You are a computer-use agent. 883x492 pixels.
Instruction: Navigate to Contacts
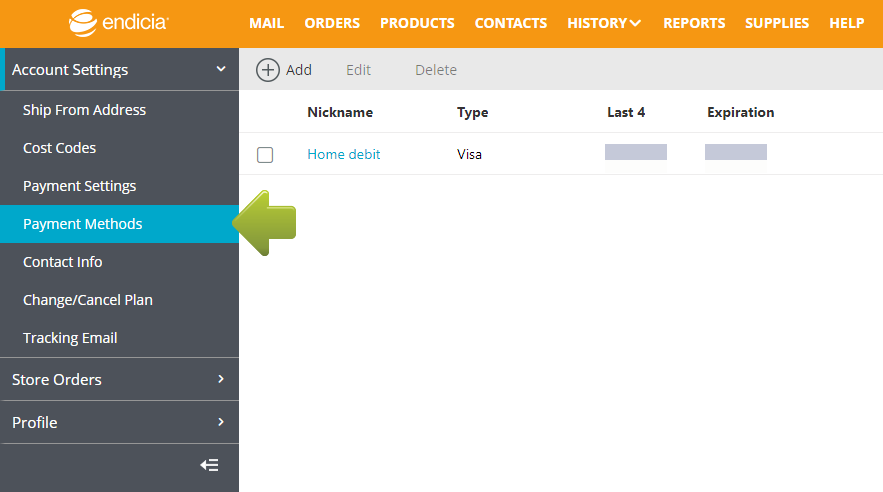click(510, 23)
